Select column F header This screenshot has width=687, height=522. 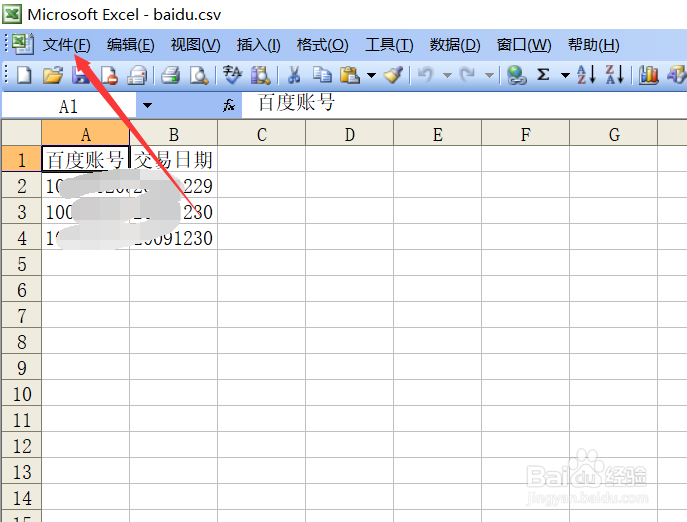[526, 134]
